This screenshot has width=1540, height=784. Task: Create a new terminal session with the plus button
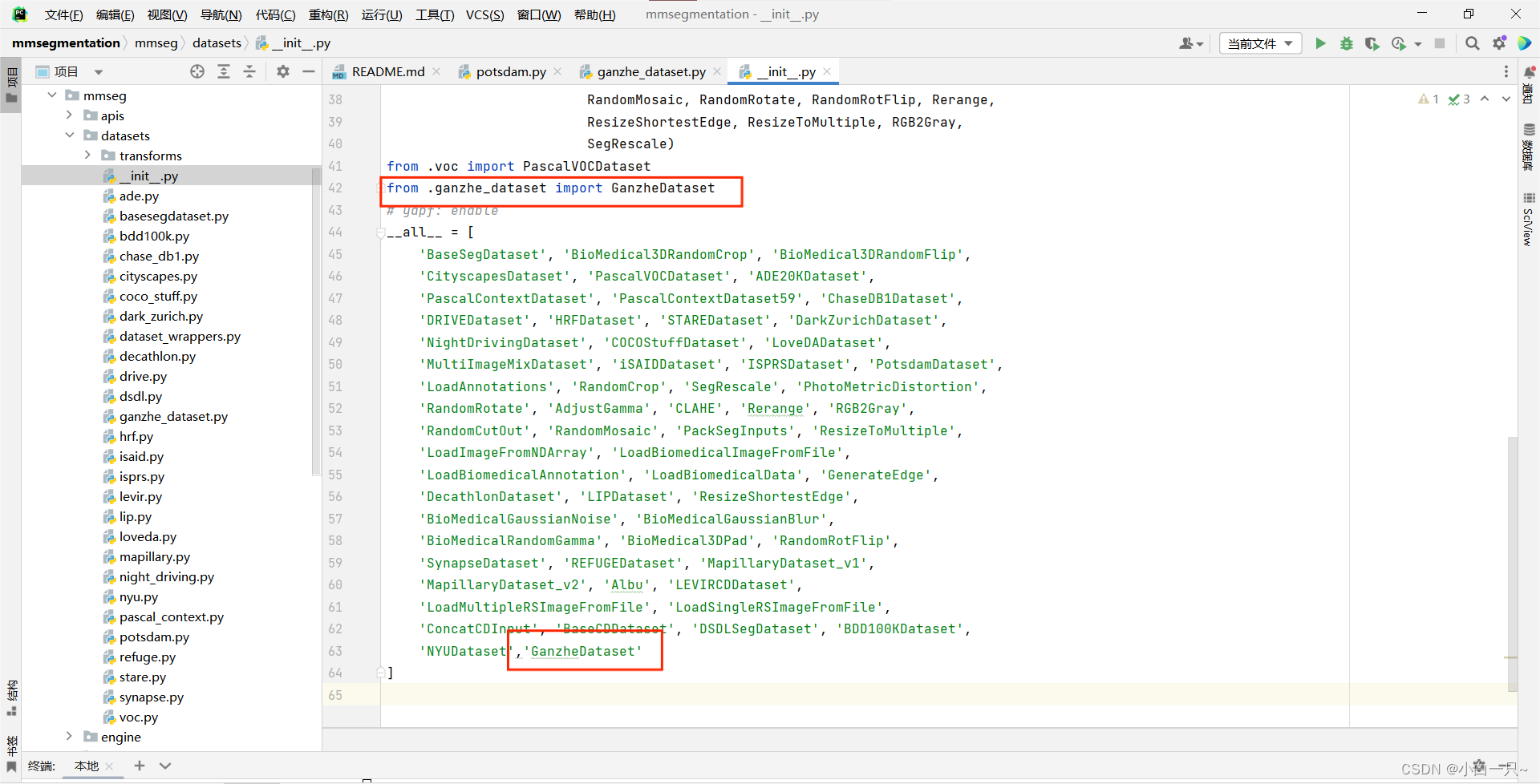(x=139, y=766)
